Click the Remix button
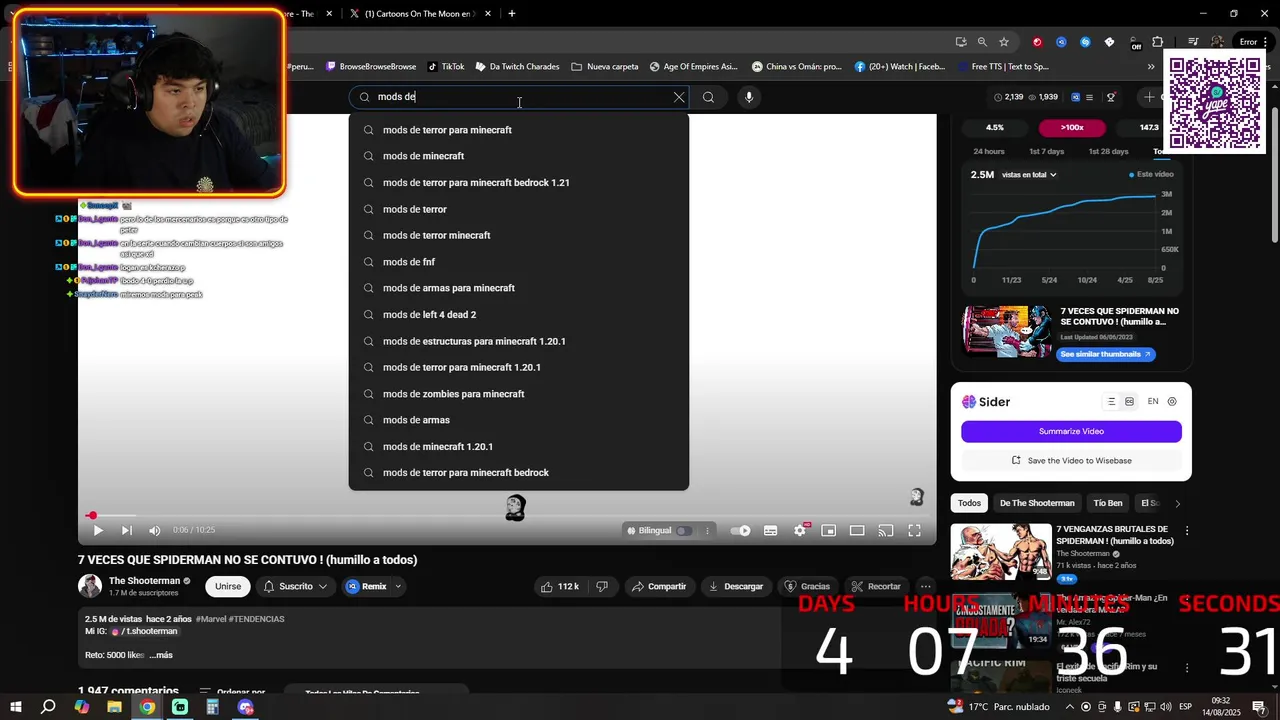 point(366,586)
